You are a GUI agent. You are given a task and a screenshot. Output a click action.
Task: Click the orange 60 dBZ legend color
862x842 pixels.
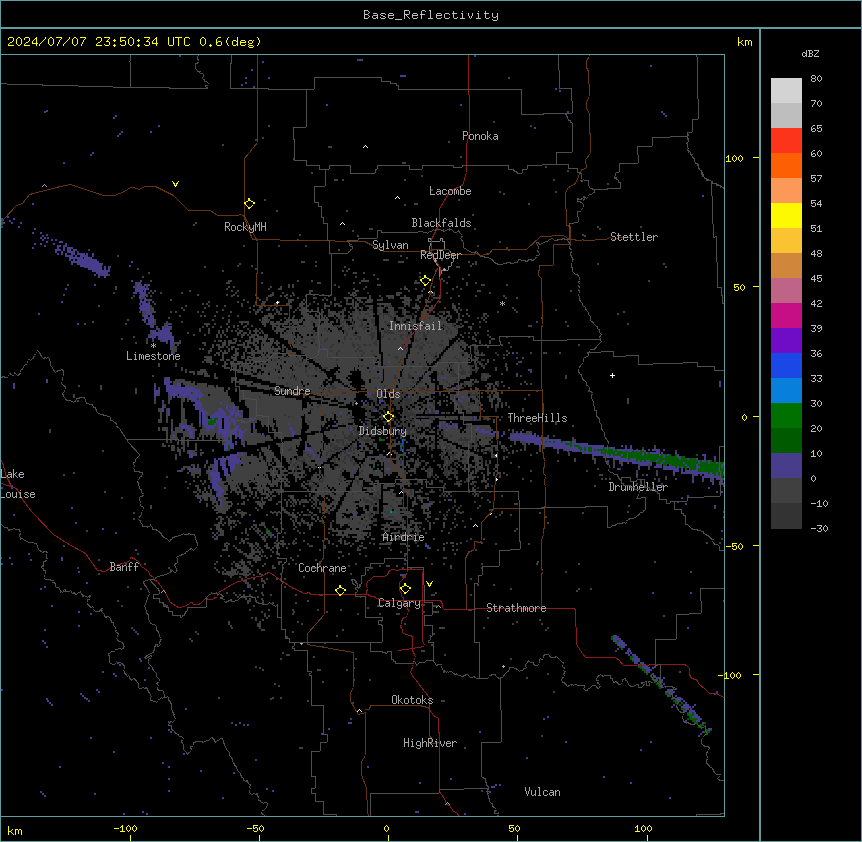point(786,165)
